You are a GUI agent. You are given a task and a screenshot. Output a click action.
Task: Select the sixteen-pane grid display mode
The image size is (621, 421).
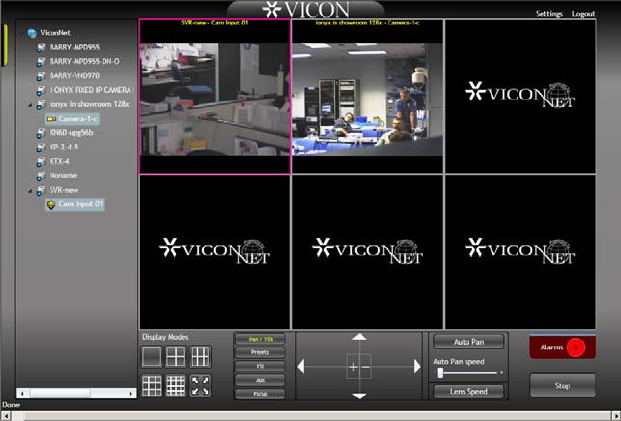pos(175,386)
